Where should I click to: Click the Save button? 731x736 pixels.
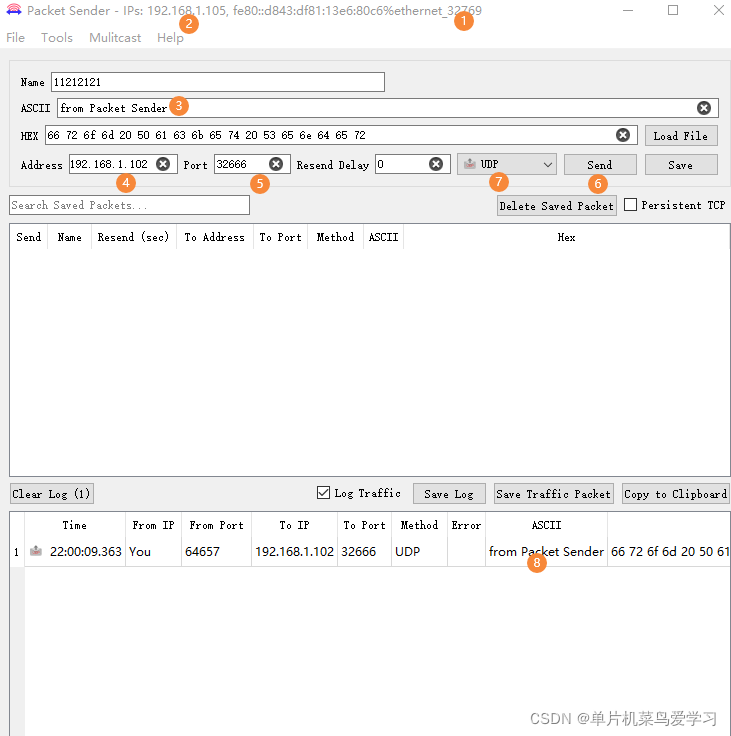coord(681,165)
